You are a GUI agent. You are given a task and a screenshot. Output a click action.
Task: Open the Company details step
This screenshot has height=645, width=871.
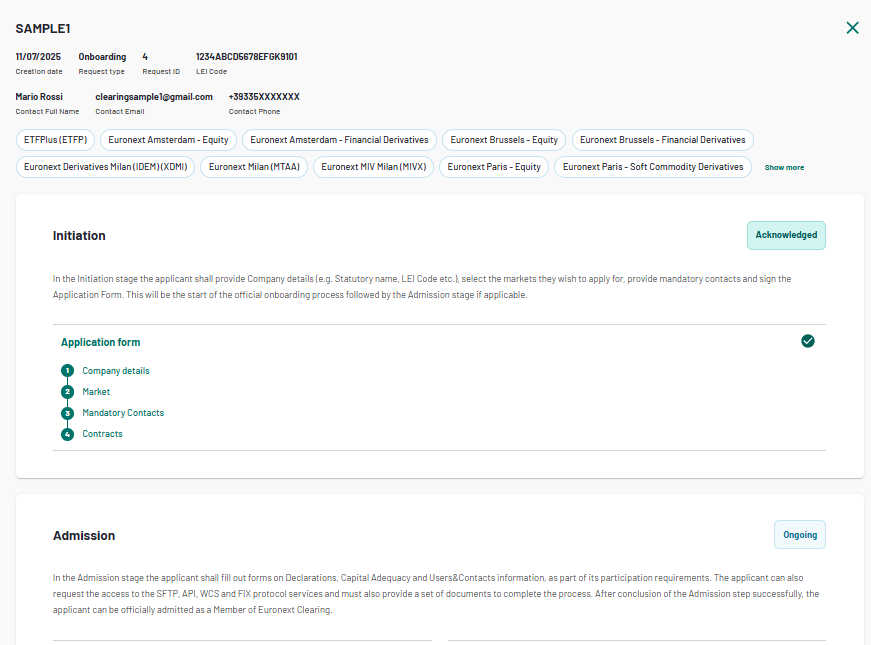pos(116,371)
